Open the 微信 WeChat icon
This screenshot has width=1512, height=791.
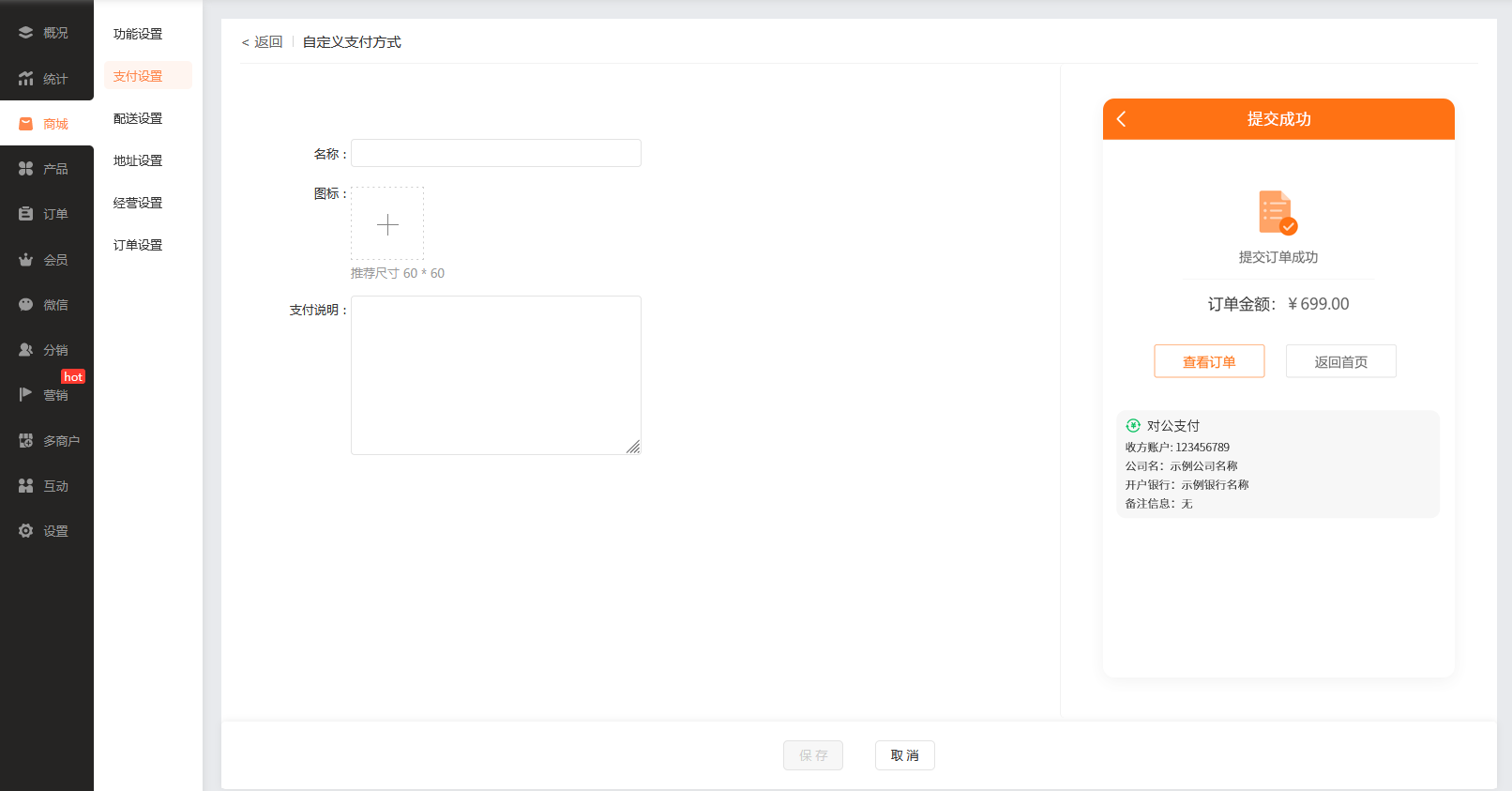point(26,305)
